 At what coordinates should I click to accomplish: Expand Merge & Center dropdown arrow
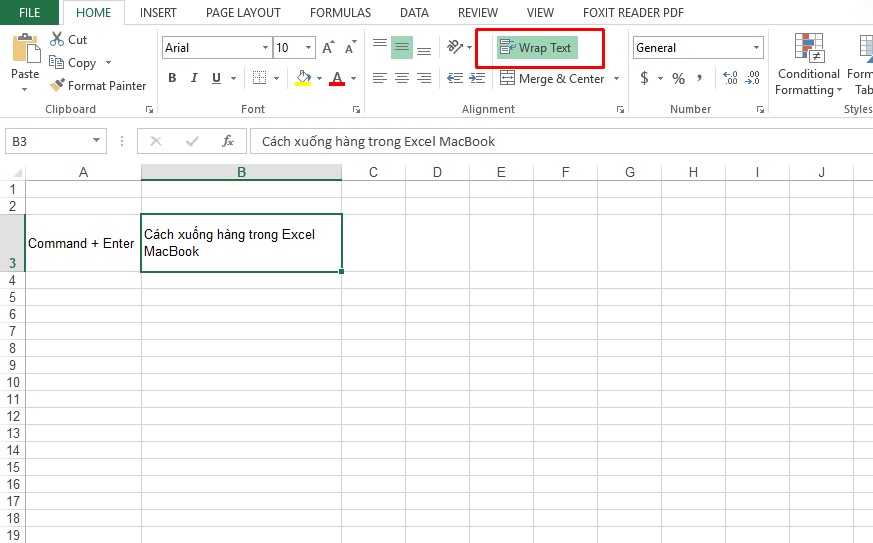(616, 79)
